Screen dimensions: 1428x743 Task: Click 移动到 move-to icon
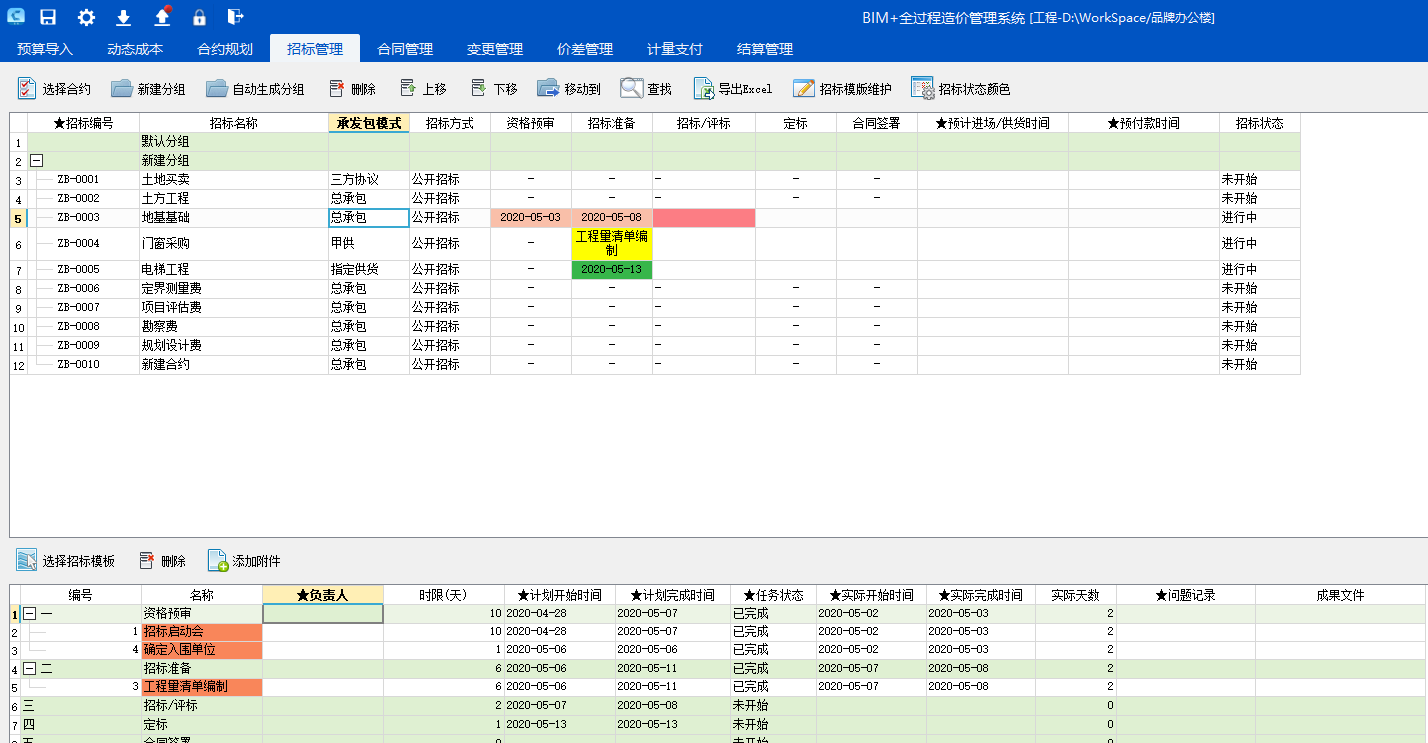tap(548, 88)
